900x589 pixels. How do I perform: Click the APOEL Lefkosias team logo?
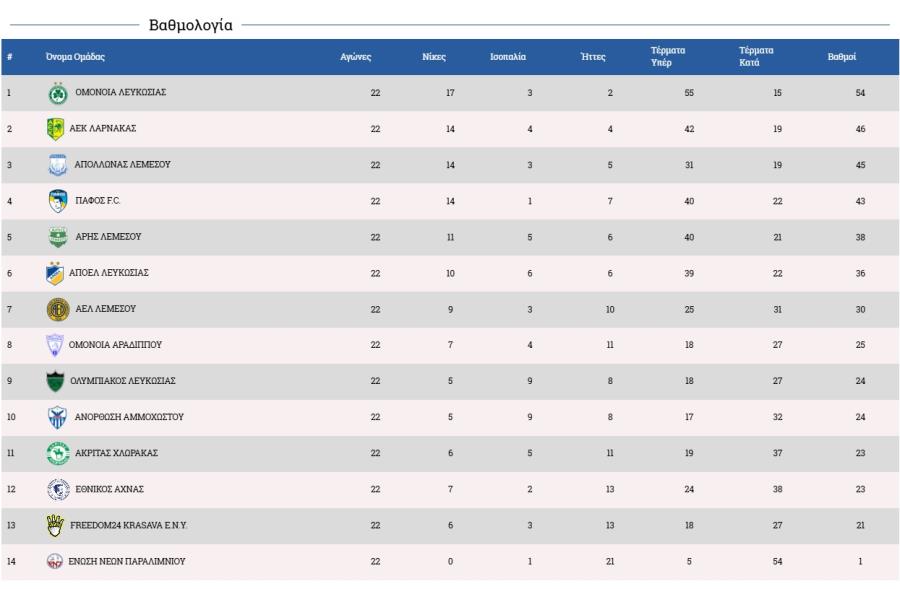56,273
